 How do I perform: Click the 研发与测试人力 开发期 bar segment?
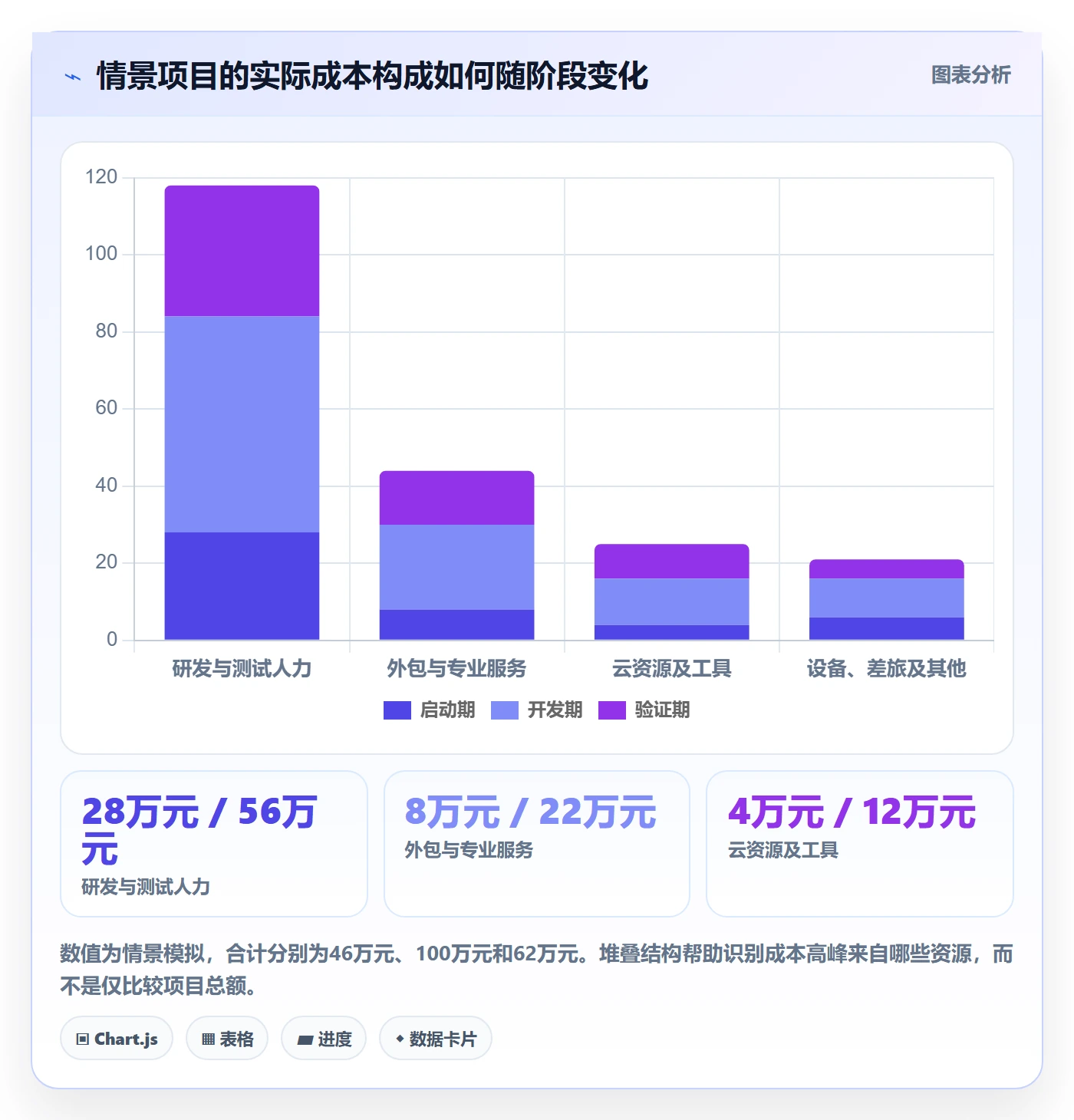242,424
